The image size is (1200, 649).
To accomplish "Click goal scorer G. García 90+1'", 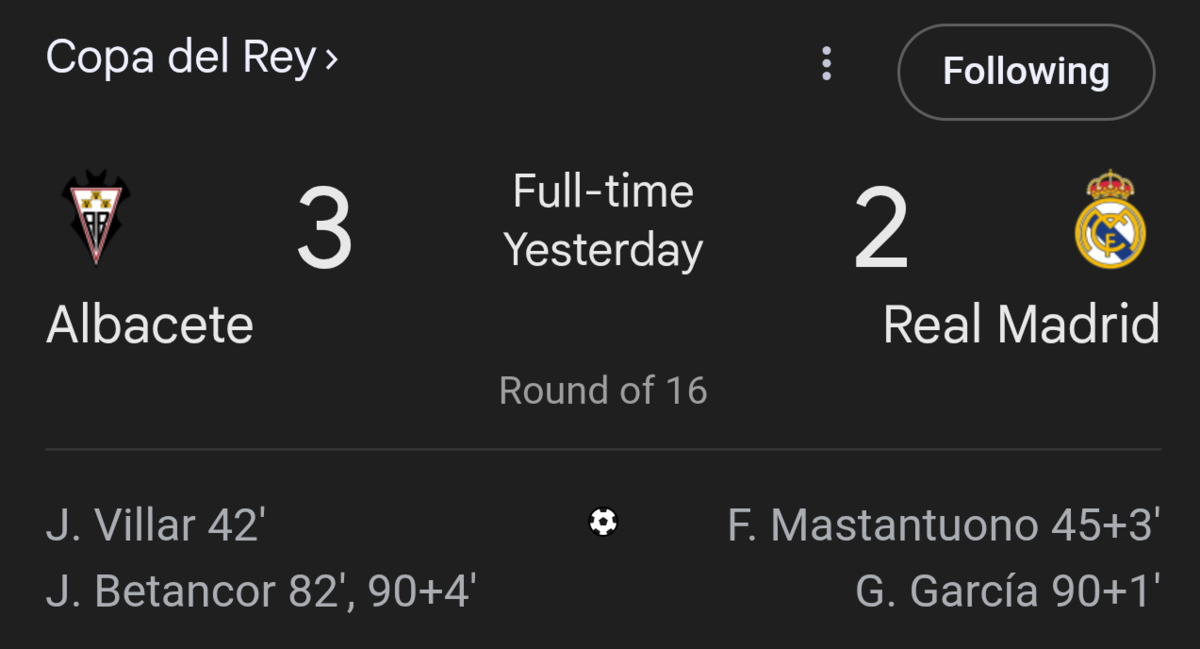I will 1007,591.
